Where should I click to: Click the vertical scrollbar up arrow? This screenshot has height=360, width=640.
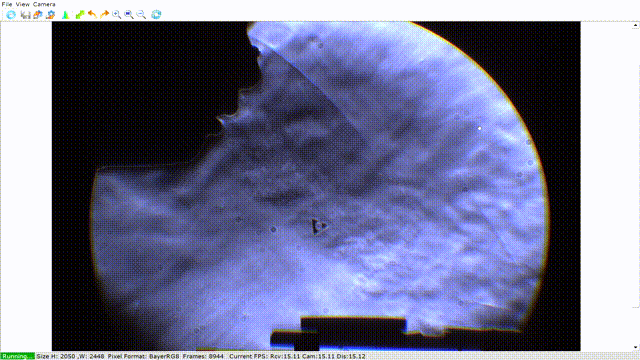coord(636,25)
